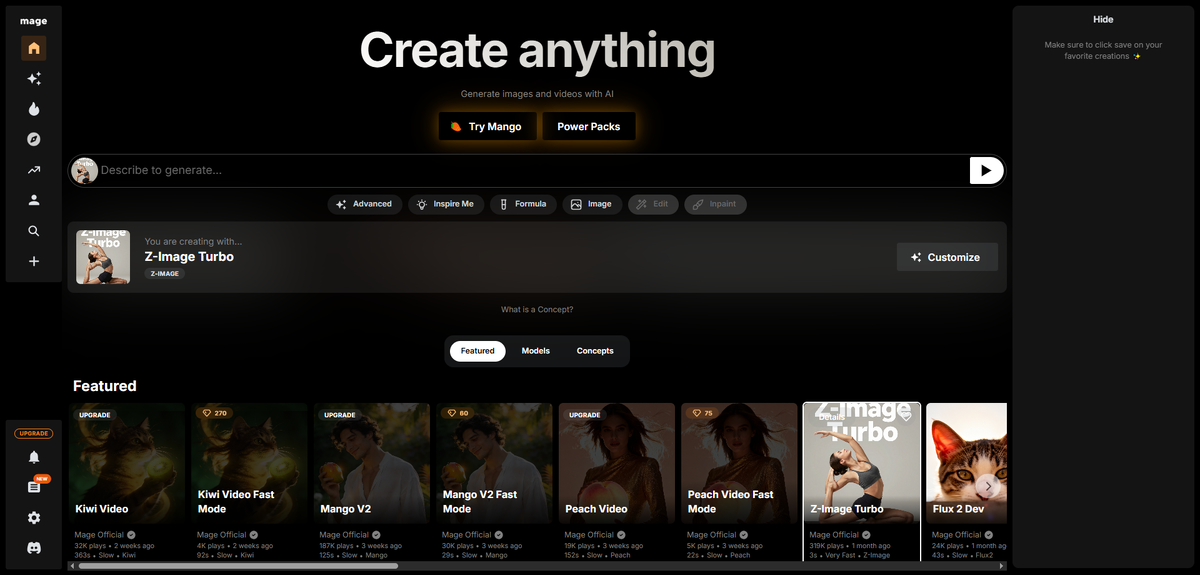Open the Peach Video card
The width and height of the screenshot is (1200, 575).
(617, 463)
